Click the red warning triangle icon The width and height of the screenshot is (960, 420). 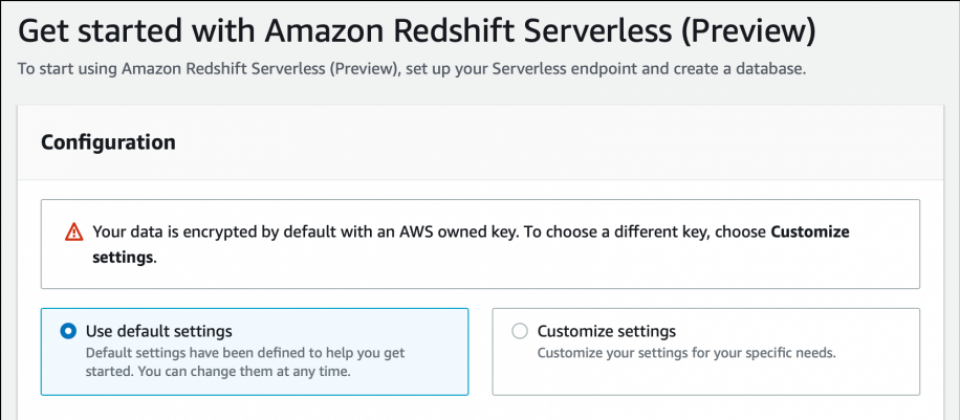pos(73,232)
